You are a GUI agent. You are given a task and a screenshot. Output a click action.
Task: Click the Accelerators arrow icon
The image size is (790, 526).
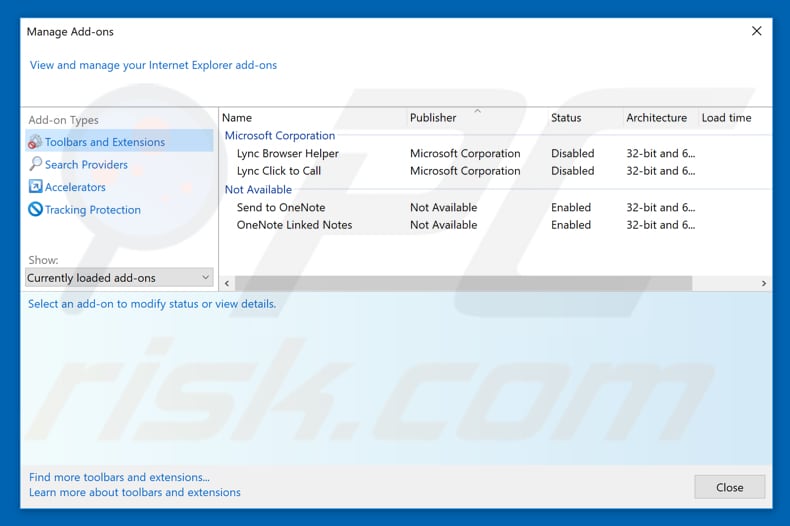tap(35, 187)
